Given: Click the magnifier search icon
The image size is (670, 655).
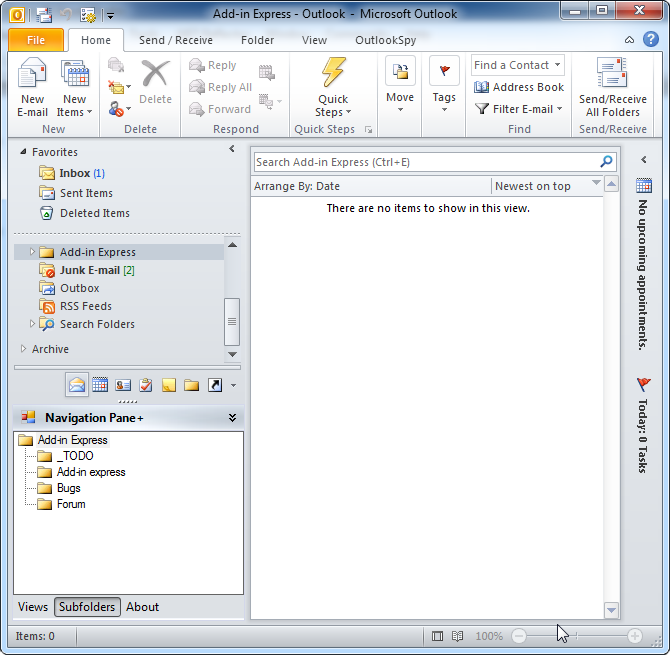Looking at the screenshot, I should (x=606, y=162).
